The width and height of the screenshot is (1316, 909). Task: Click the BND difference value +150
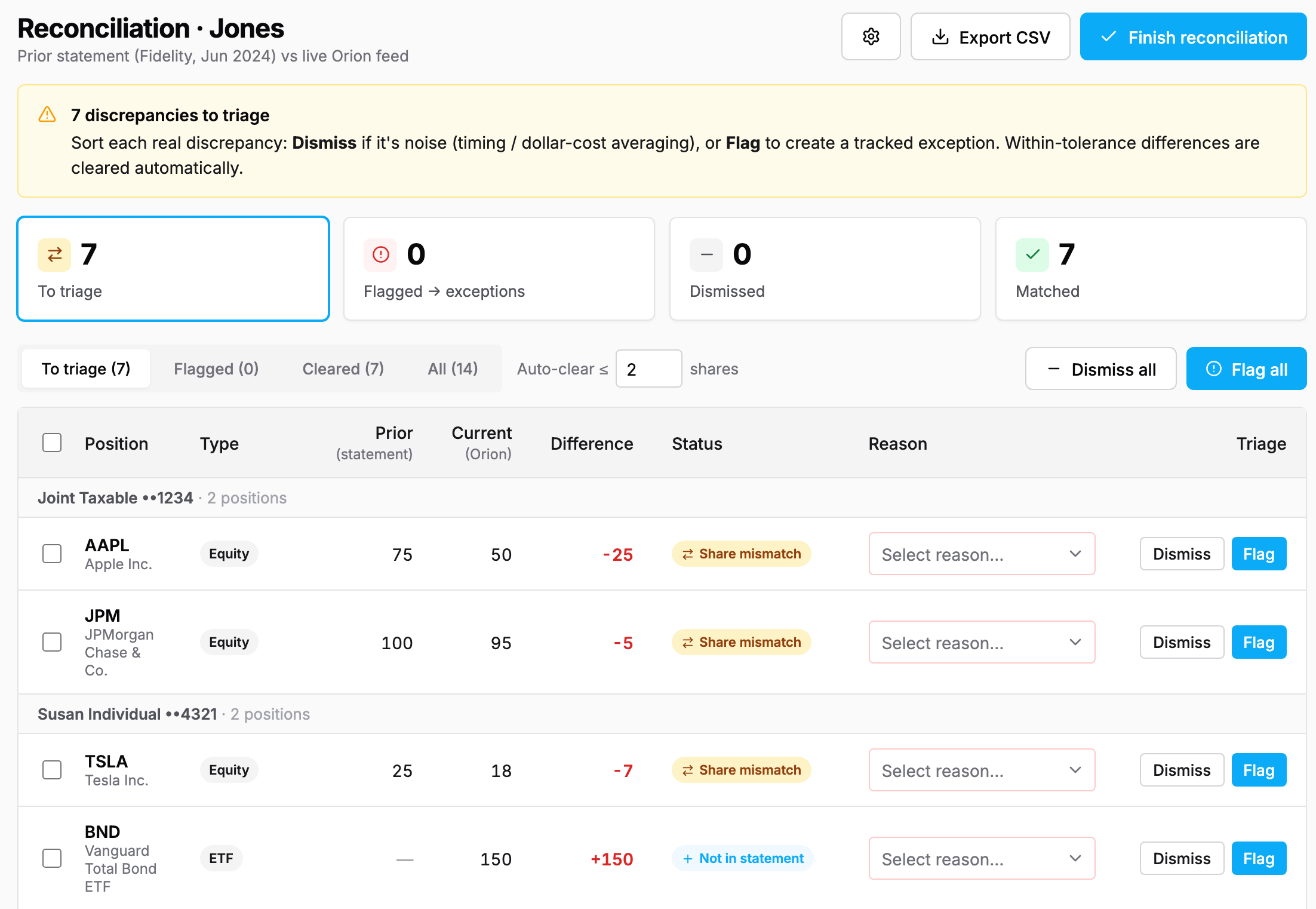(611, 859)
